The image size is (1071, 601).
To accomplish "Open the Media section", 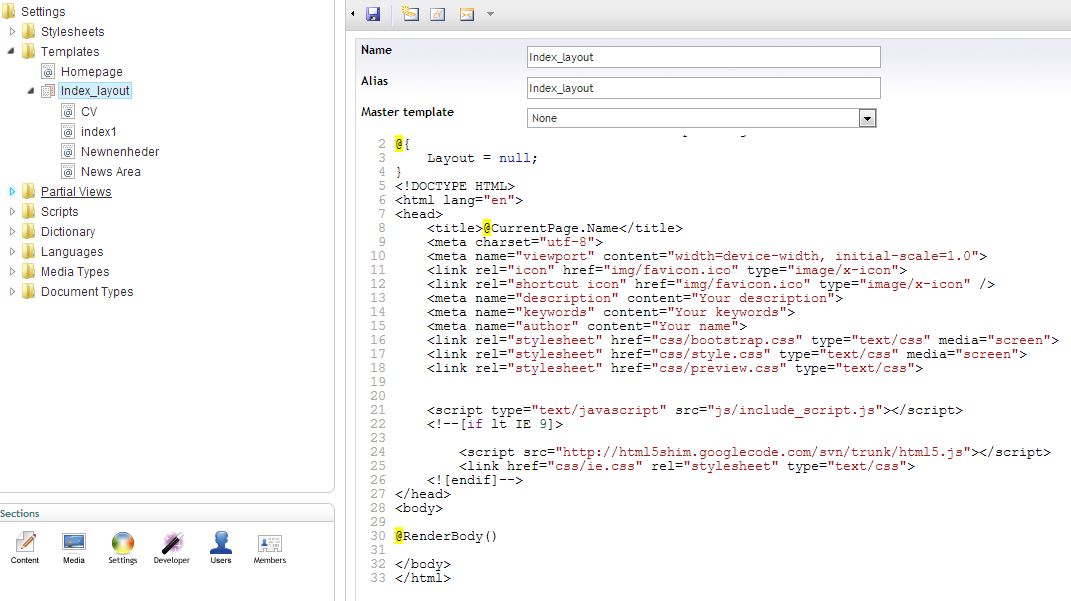I will (74, 548).
